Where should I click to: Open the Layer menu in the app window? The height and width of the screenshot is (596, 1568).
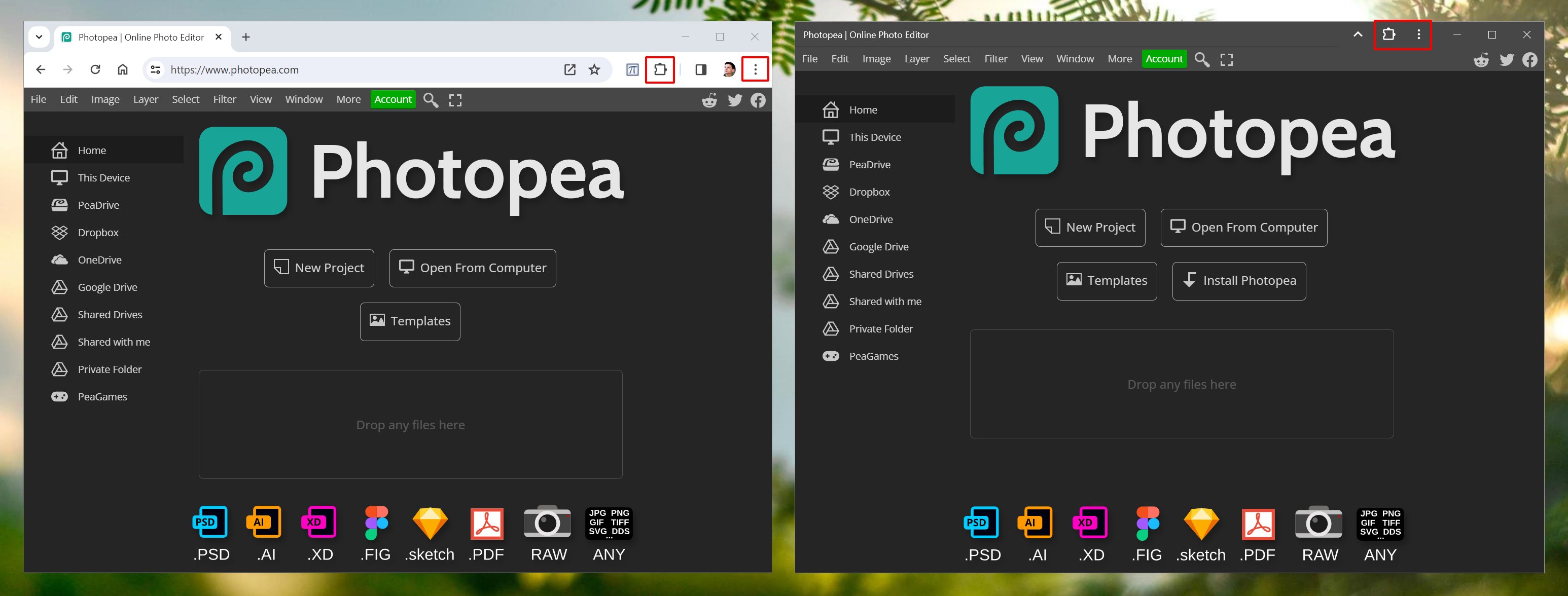tap(917, 58)
